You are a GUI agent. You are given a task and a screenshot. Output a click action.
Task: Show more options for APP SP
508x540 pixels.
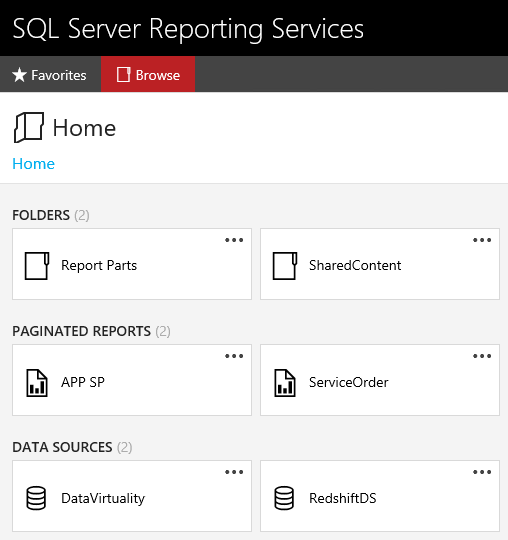[x=234, y=356]
